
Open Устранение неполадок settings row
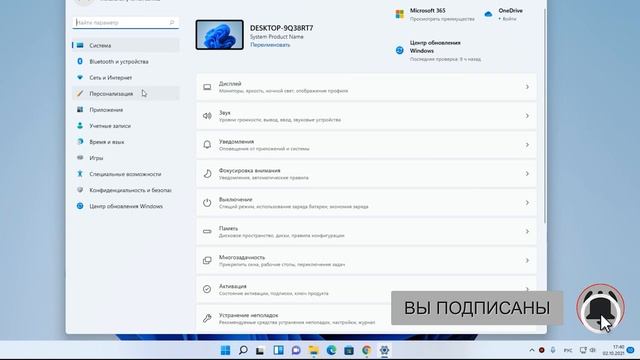(366, 318)
